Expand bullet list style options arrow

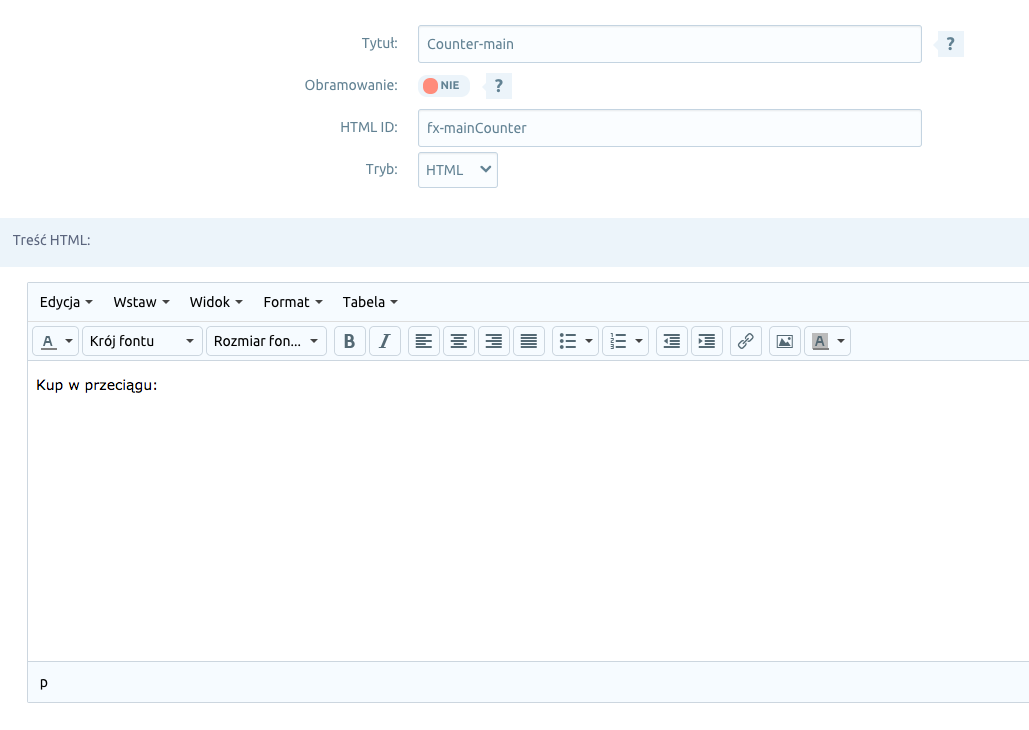(x=589, y=341)
